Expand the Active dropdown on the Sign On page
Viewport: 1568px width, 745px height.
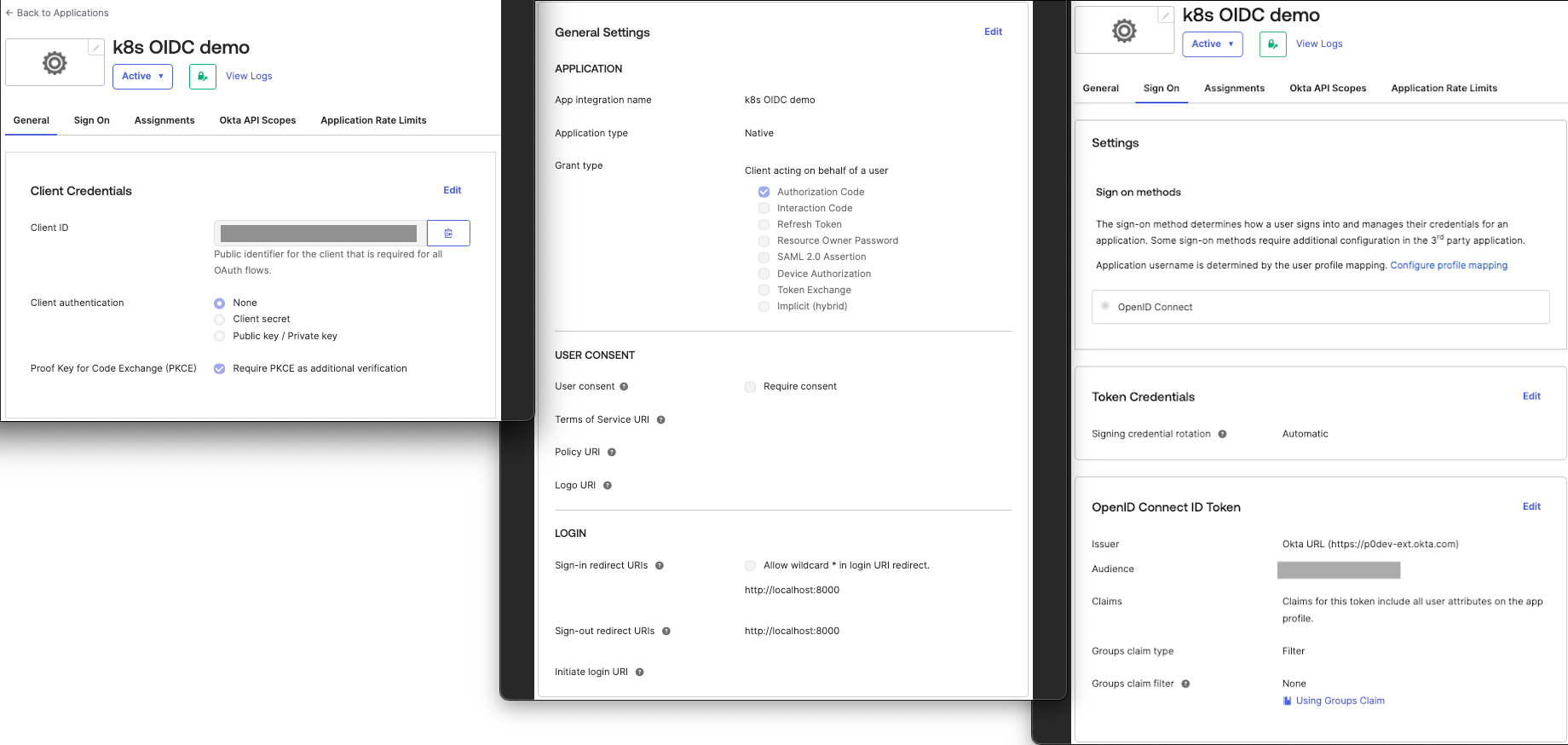coord(1212,44)
